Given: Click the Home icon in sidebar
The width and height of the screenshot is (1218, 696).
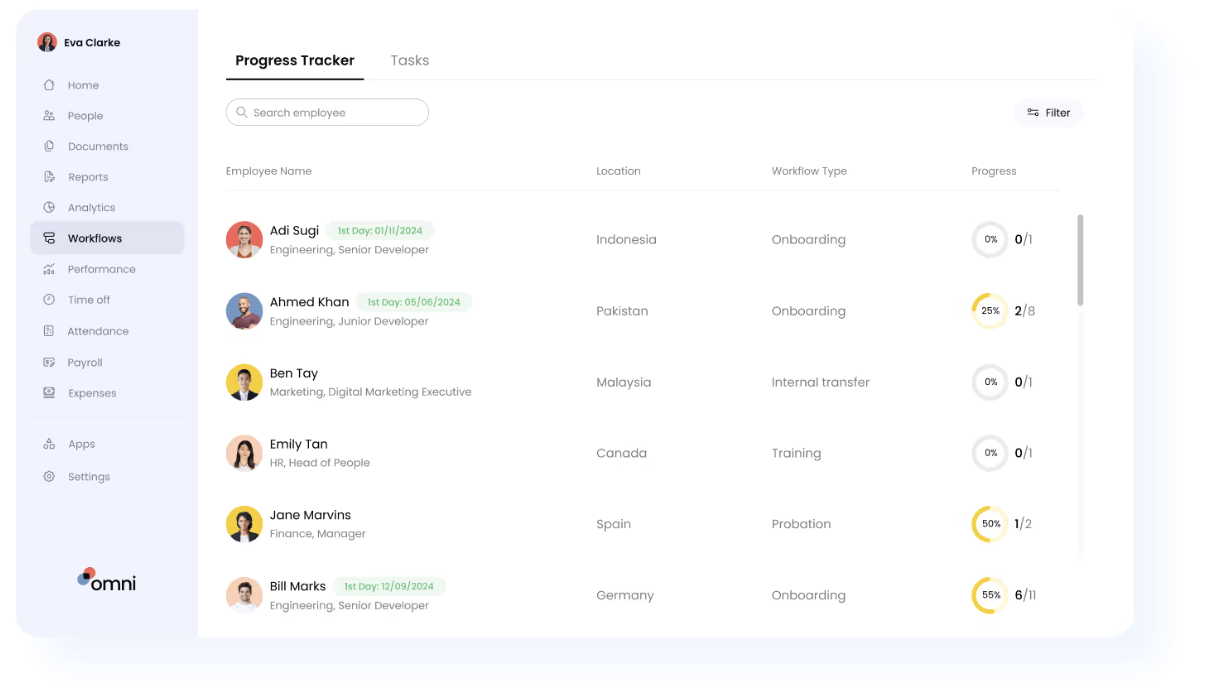Looking at the screenshot, I should click(x=49, y=85).
